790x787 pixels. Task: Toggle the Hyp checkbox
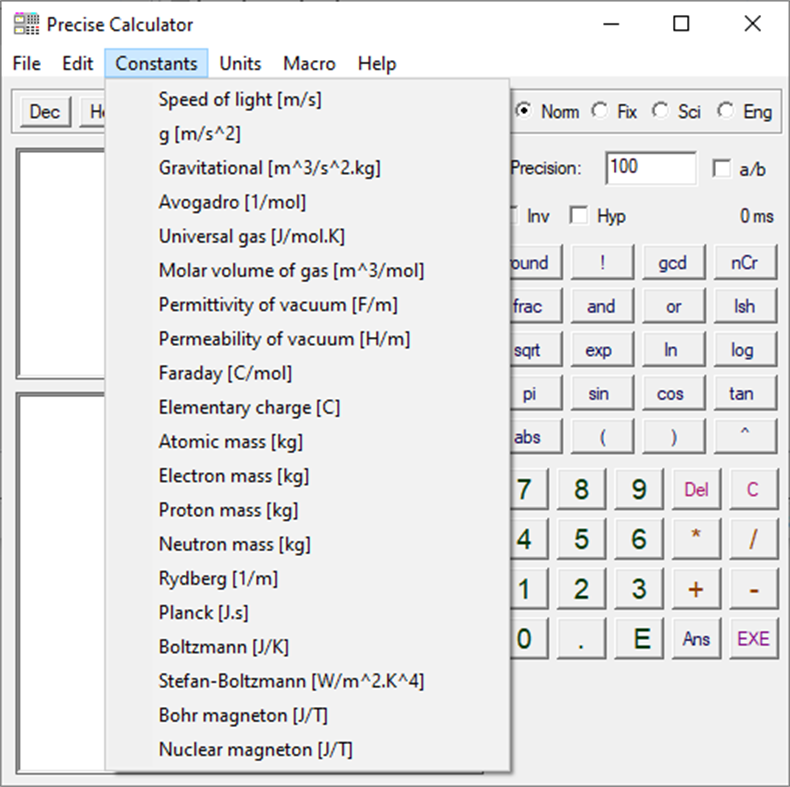pyautogui.click(x=599, y=216)
